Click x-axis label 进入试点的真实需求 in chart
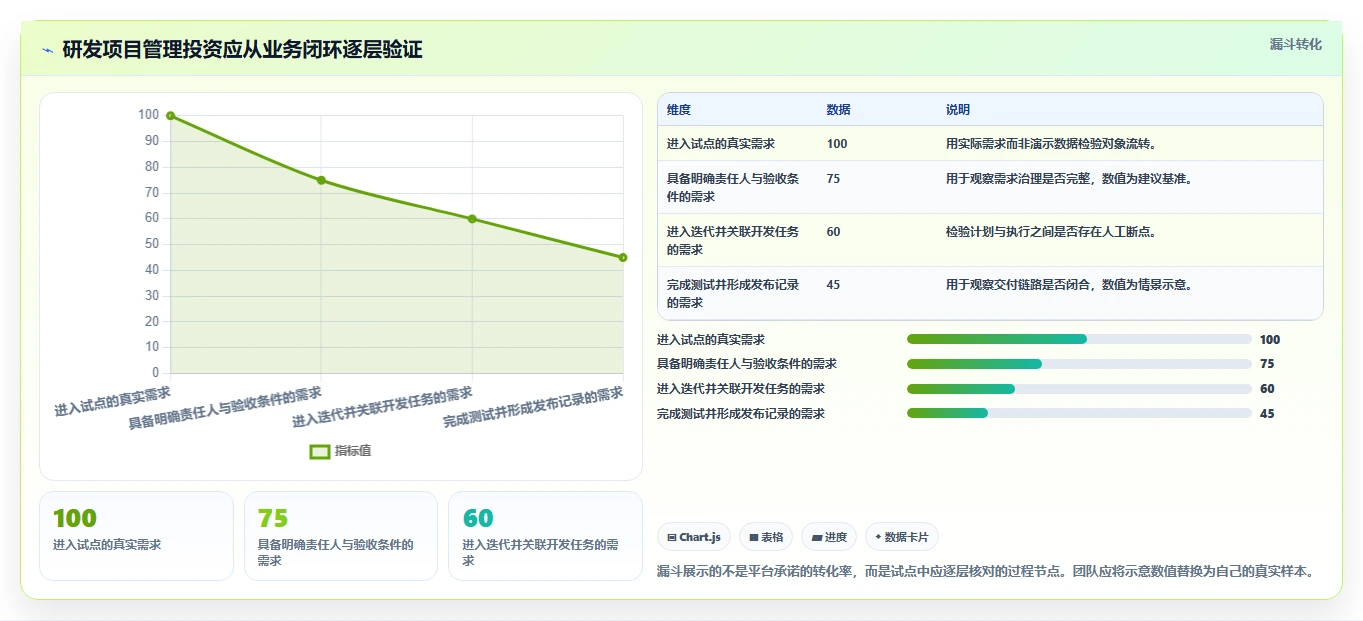 (x=112, y=400)
